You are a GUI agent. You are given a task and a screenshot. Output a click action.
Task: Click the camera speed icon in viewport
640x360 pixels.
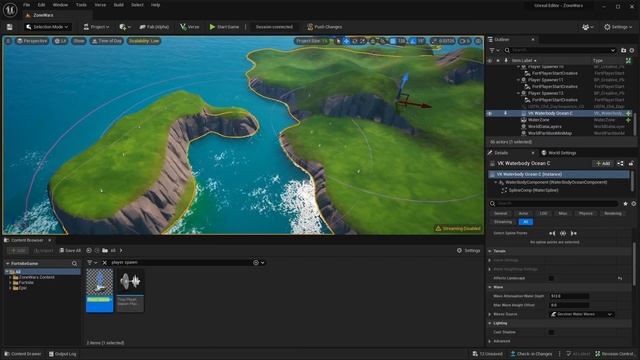point(464,41)
